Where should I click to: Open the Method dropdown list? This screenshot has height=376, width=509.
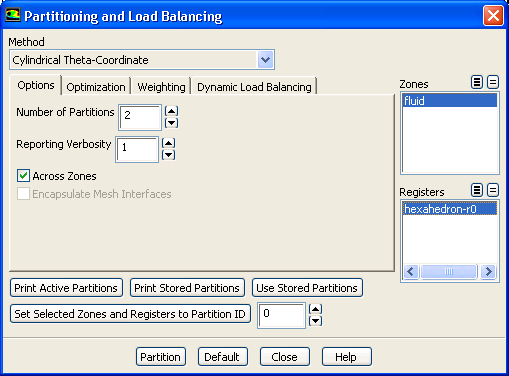pos(265,60)
